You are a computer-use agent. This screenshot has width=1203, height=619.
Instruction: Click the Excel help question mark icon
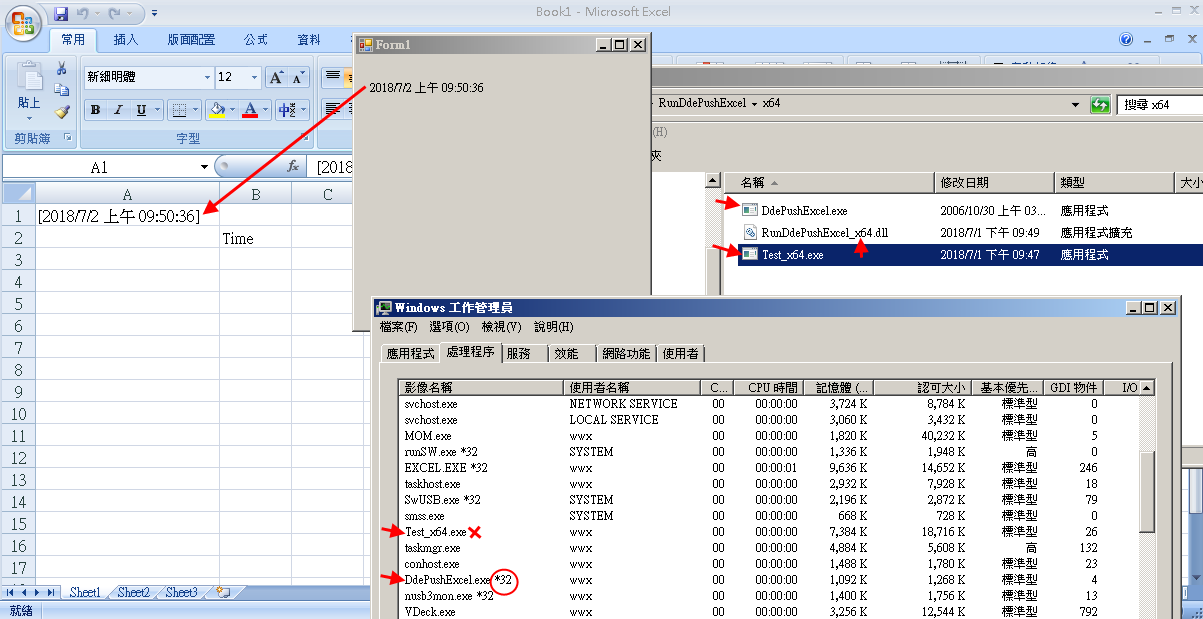tap(1127, 40)
